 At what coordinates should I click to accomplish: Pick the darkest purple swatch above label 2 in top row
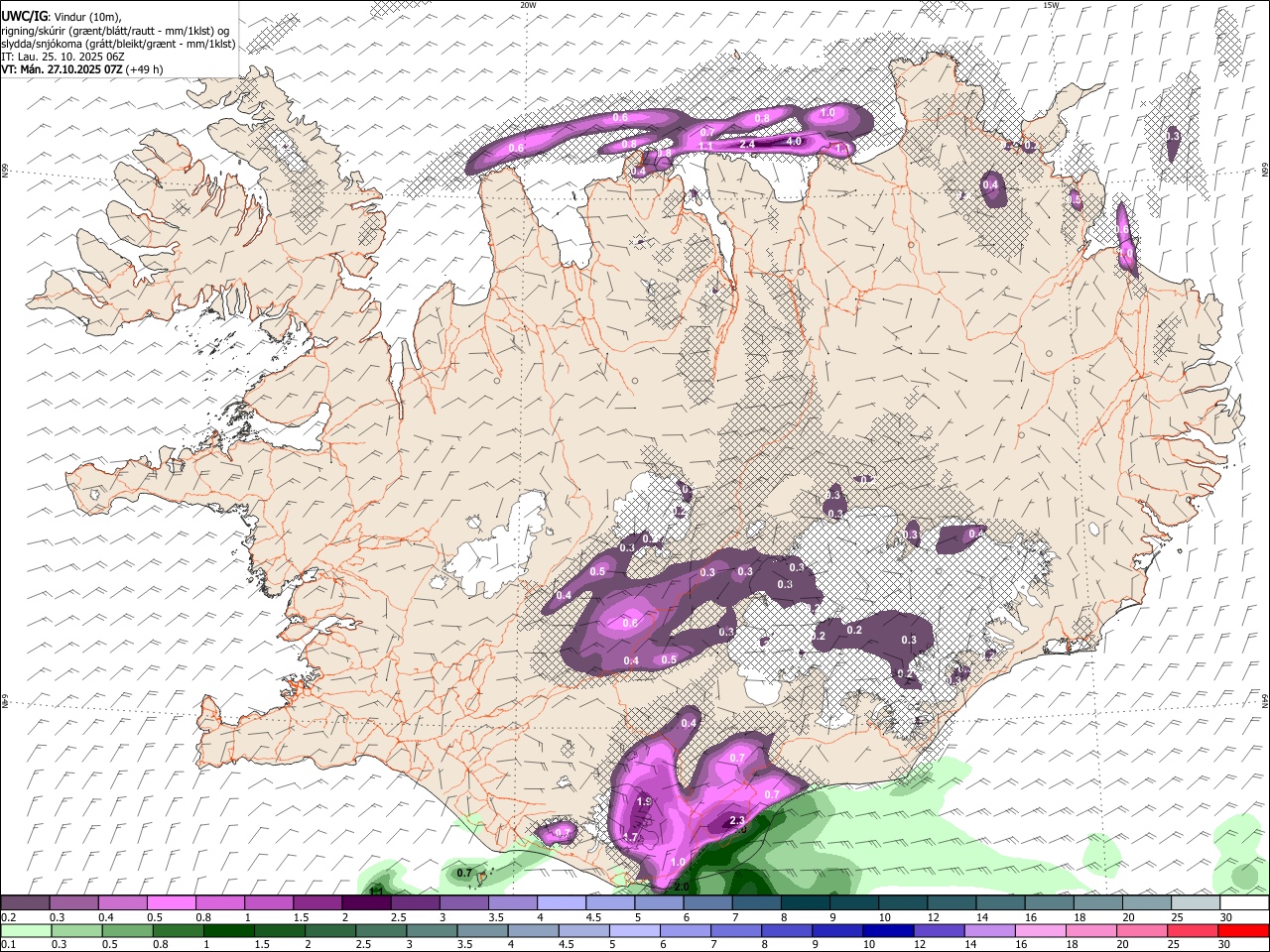tap(366, 903)
